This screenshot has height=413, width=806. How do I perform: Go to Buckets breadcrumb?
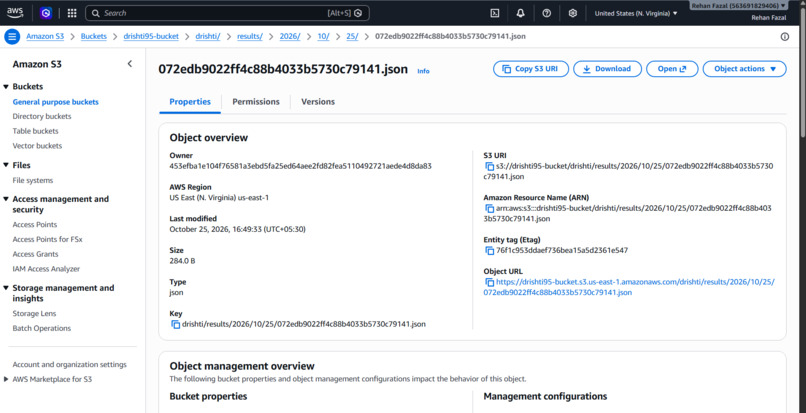[x=94, y=37]
